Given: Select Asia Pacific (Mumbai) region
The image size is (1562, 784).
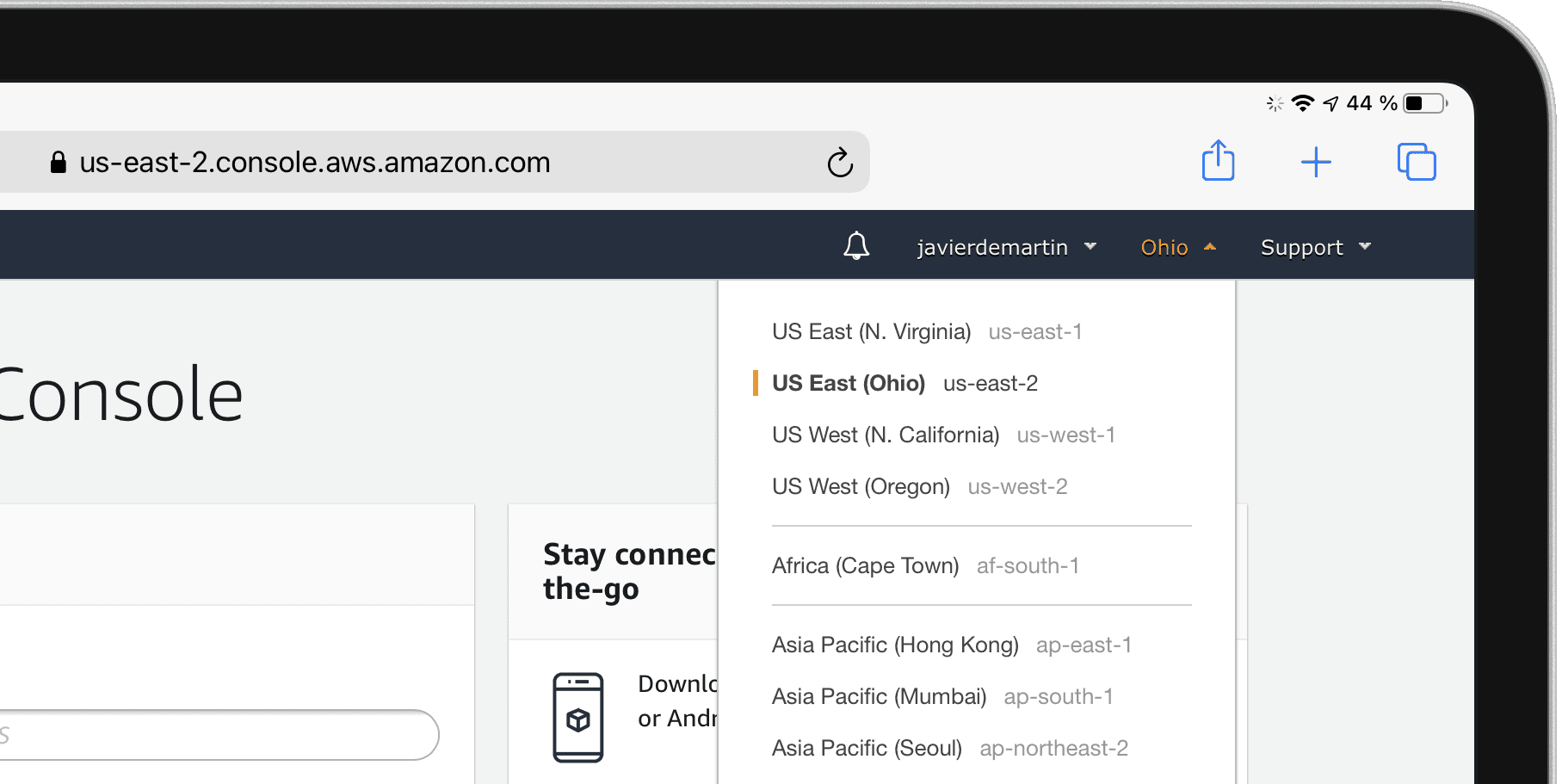Looking at the screenshot, I should point(942,696).
